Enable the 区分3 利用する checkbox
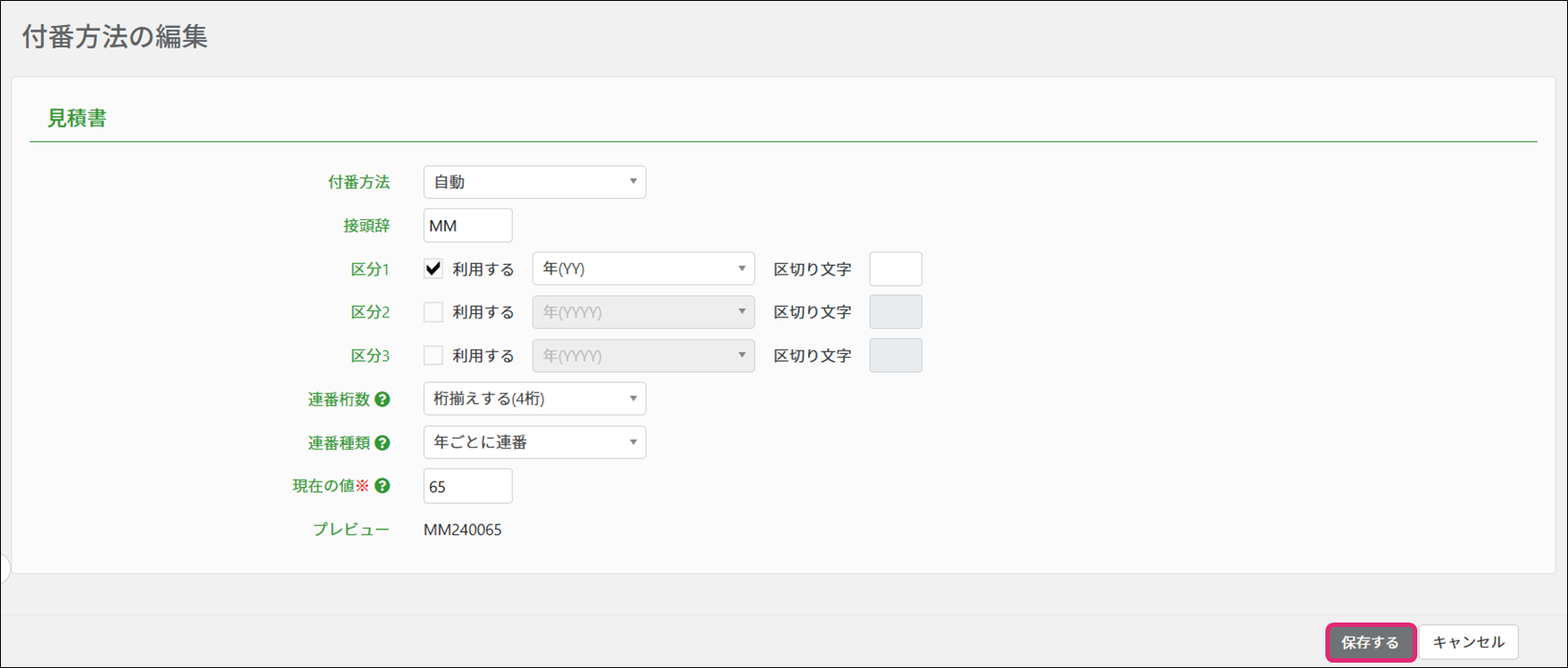The width and height of the screenshot is (1568, 668). [x=433, y=355]
